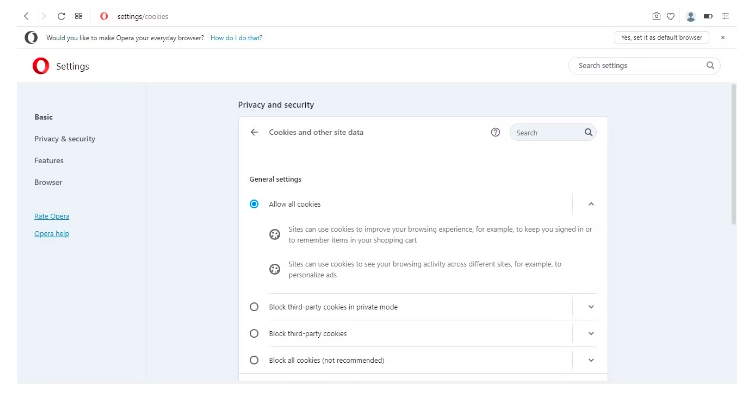
Task: Click the Opera logo next to Settings
Action: tap(41, 66)
